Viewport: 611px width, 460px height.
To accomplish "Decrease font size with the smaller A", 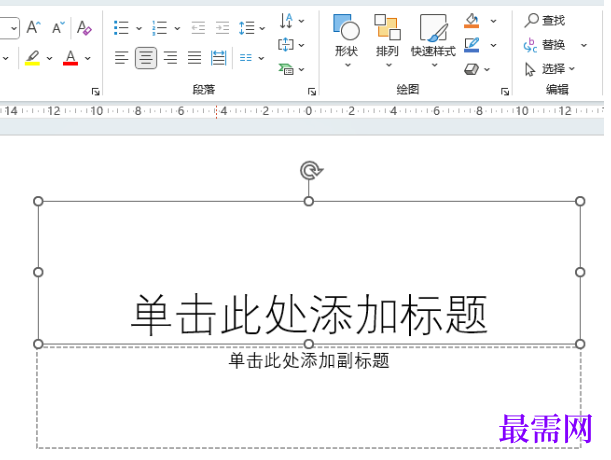I will pos(58,28).
